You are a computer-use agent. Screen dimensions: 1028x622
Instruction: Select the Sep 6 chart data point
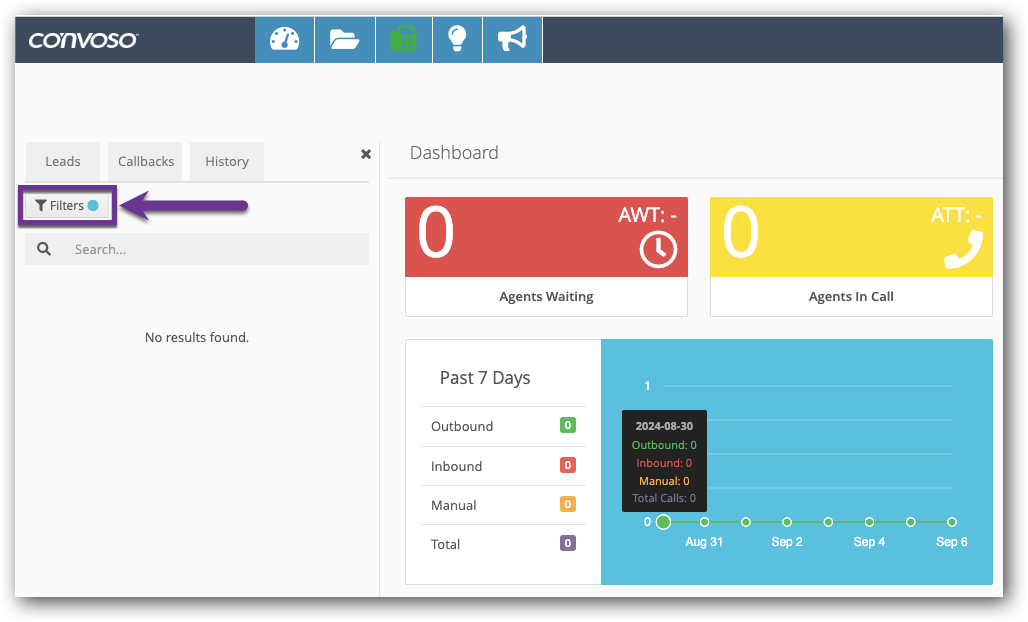[952, 522]
